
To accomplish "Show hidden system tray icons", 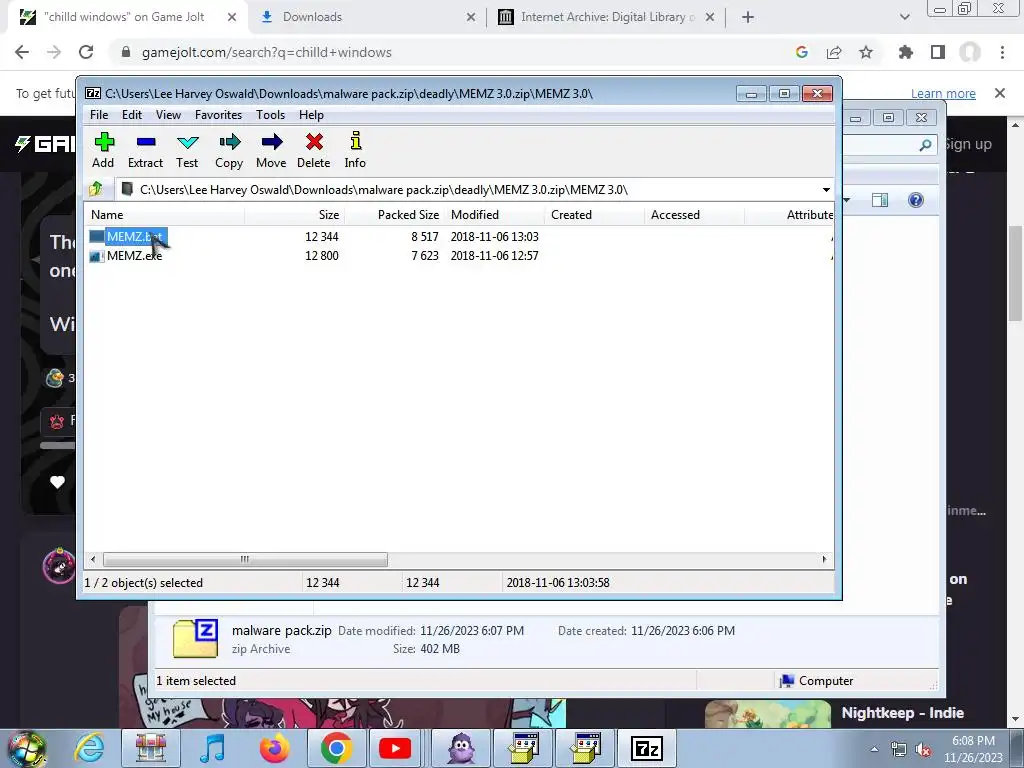I will click(x=874, y=749).
